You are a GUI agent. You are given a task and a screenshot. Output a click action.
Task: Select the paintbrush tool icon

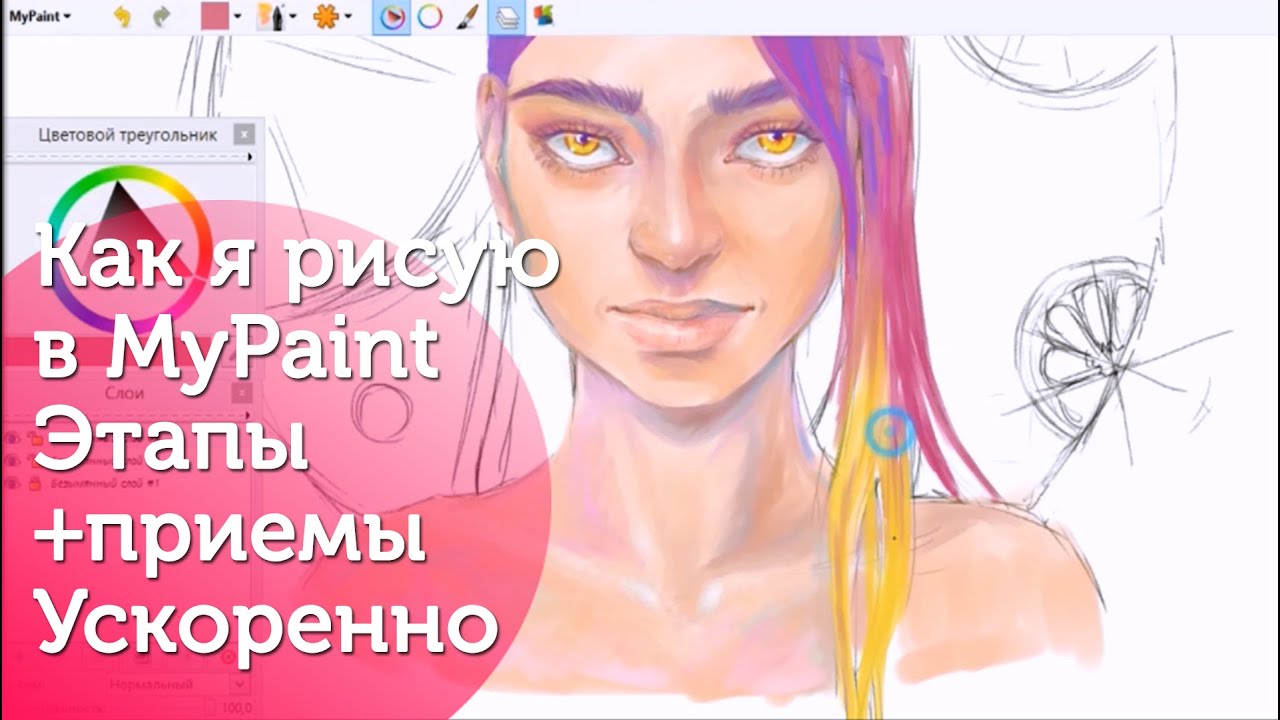pos(467,16)
